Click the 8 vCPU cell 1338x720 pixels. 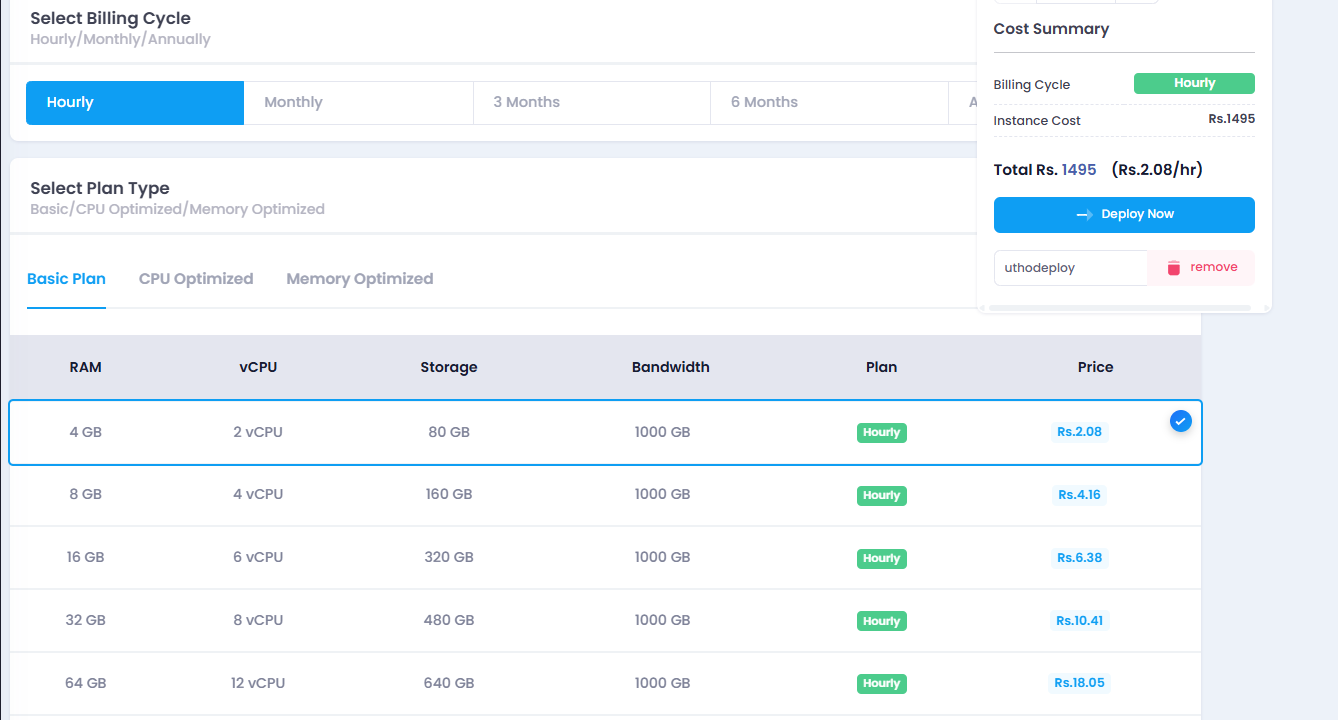[258, 620]
